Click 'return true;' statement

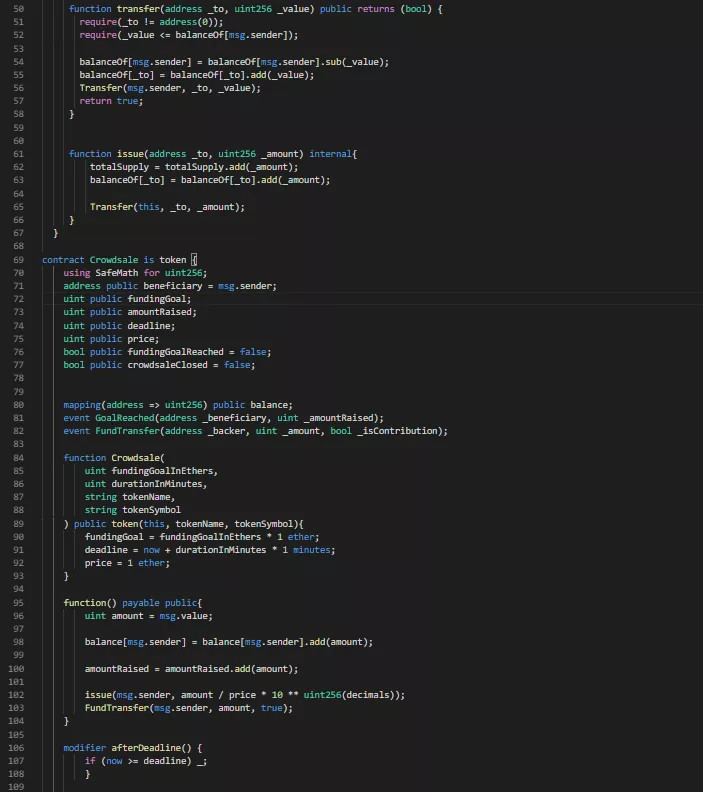[111, 101]
